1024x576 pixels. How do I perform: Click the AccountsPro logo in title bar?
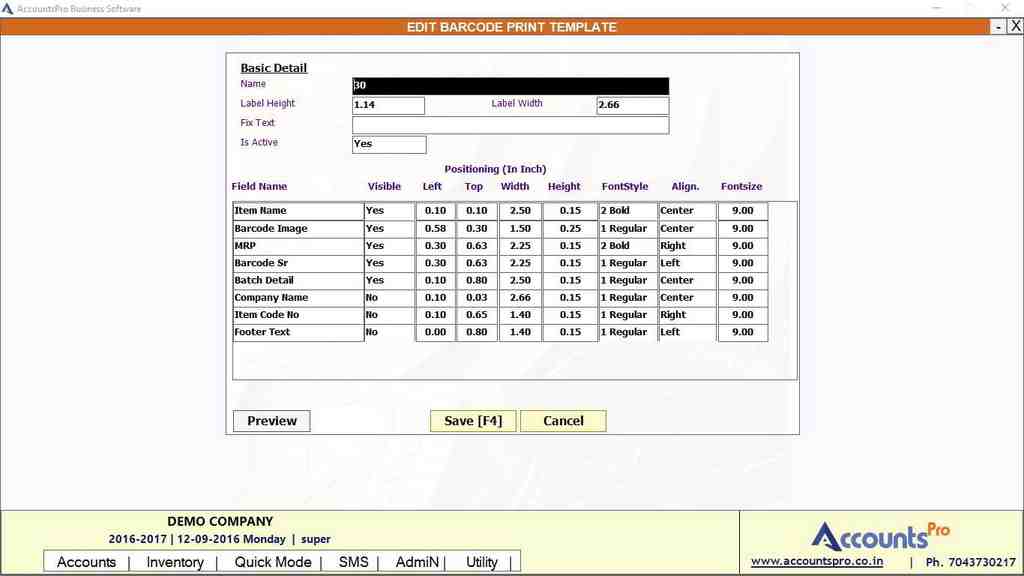pyautogui.click(x=8, y=9)
